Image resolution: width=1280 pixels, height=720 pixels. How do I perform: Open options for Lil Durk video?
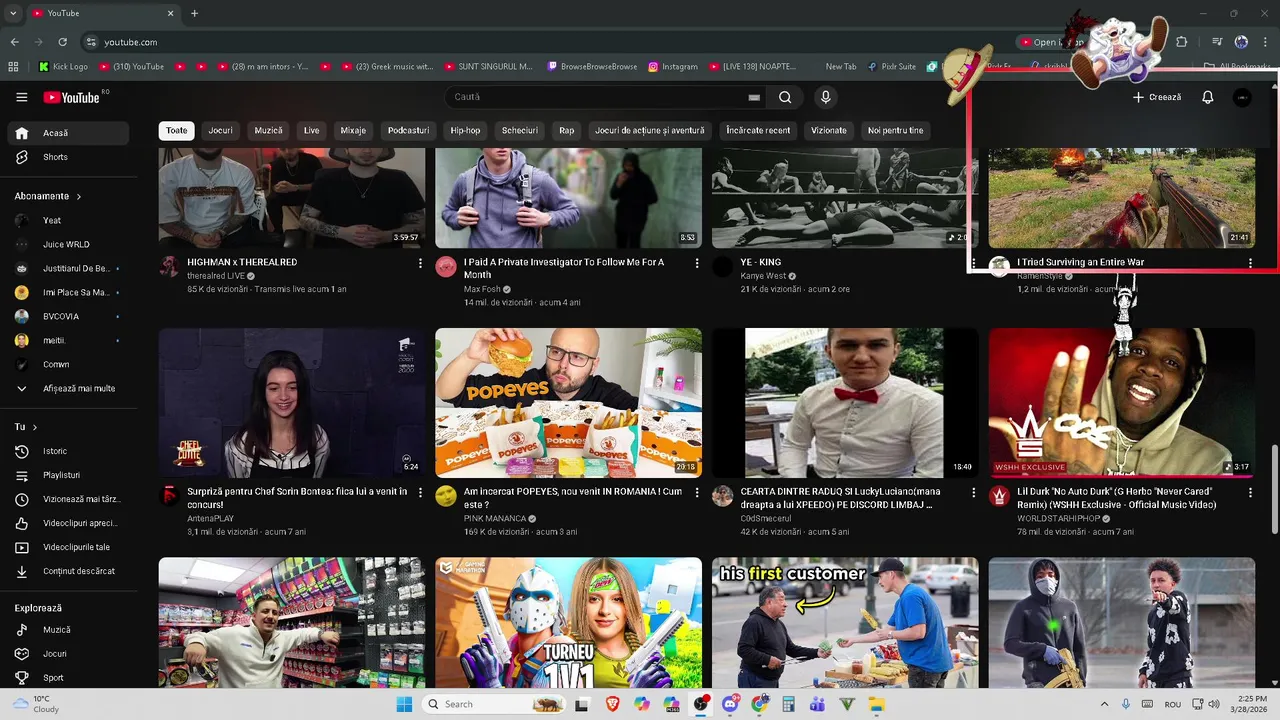tap(1250, 493)
